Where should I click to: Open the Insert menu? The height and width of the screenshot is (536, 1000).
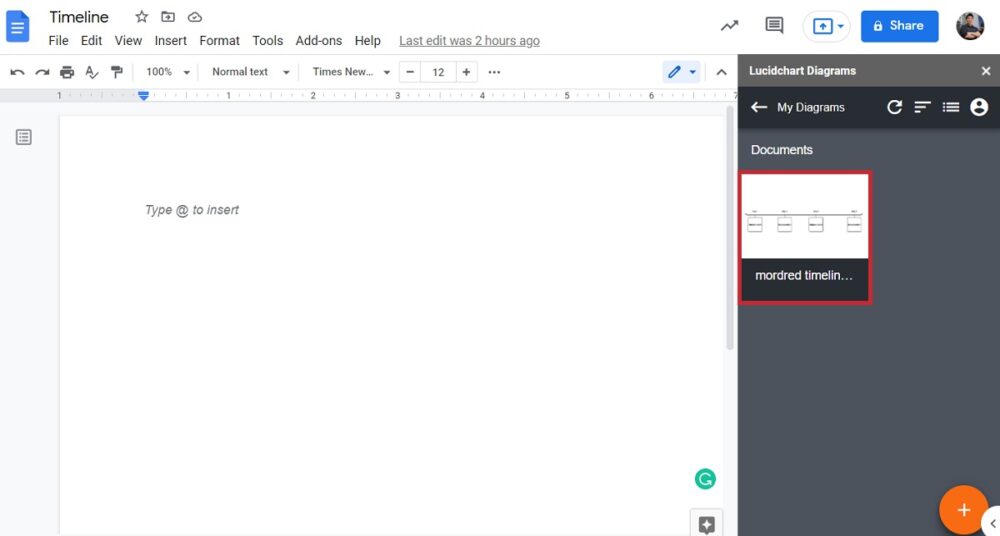pos(170,41)
